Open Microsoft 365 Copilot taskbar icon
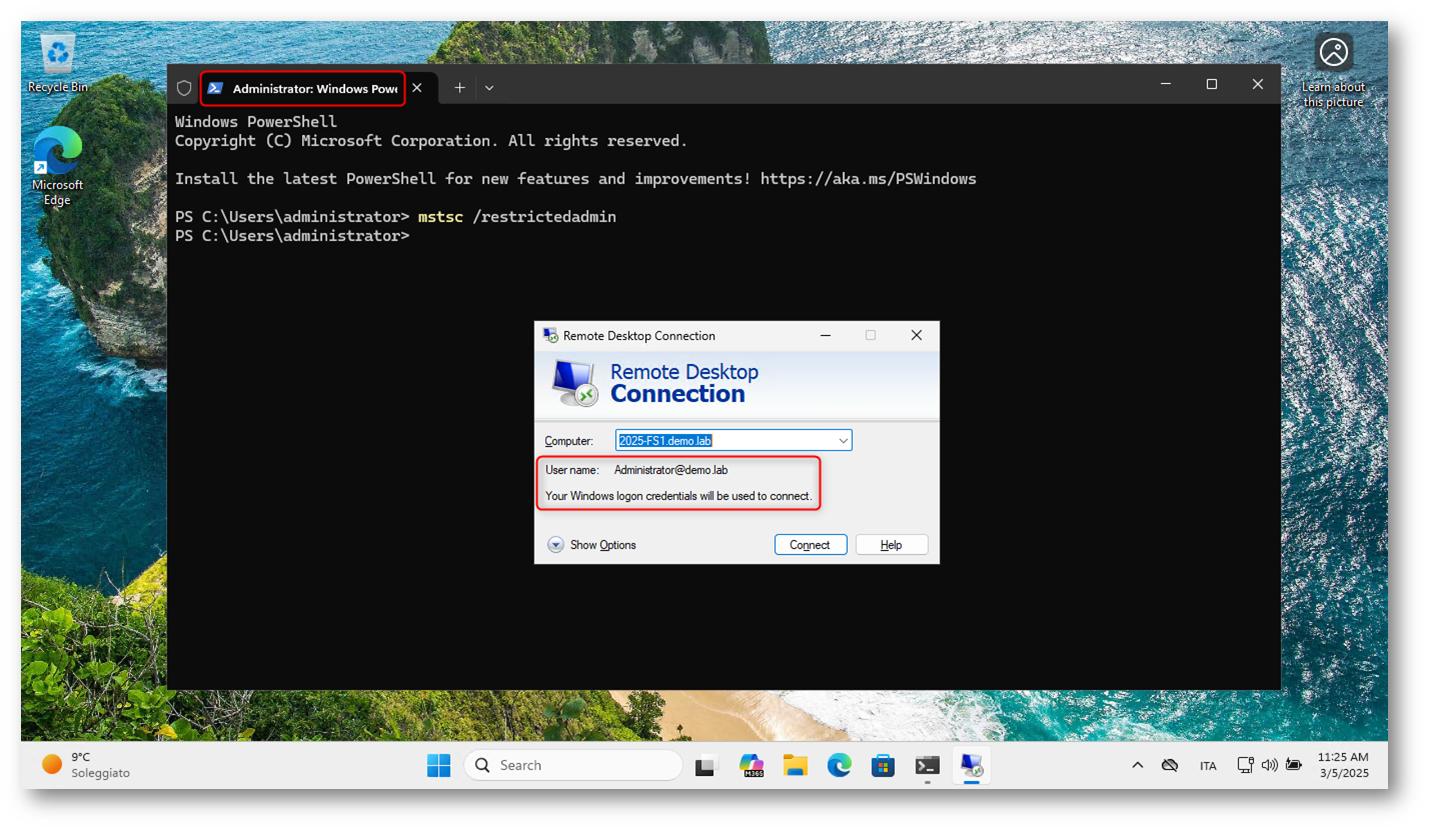Viewport: 1430px width, 831px height. click(751, 766)
